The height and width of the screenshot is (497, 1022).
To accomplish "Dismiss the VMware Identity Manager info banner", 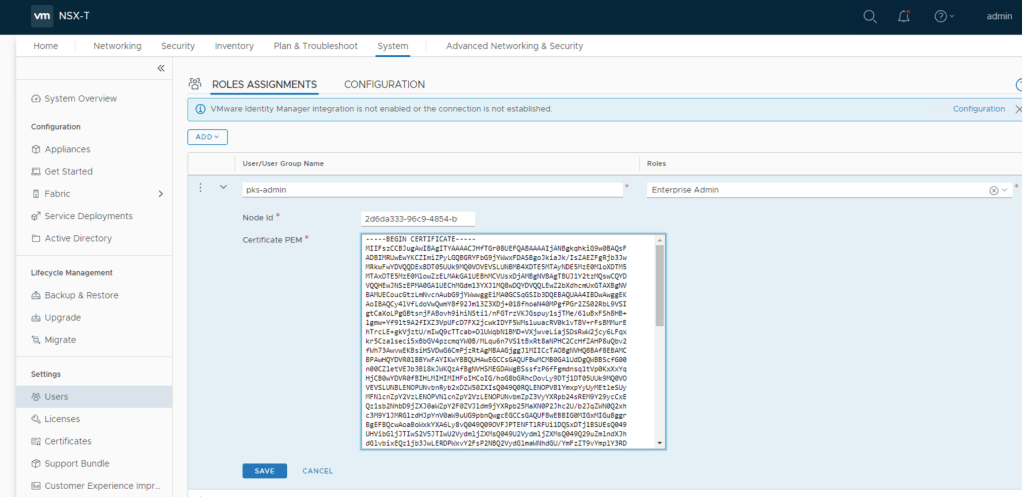I will point(1018,108).
